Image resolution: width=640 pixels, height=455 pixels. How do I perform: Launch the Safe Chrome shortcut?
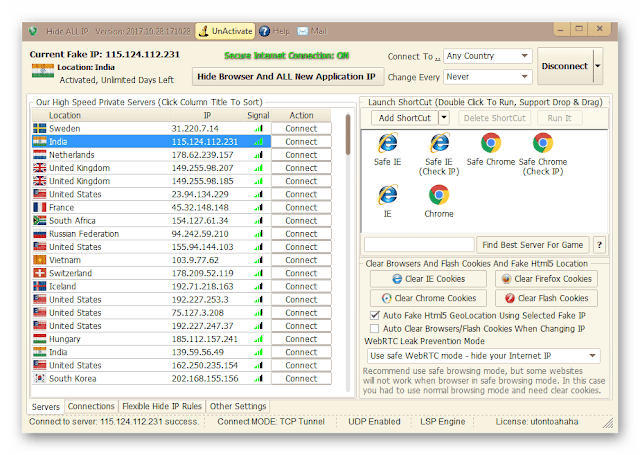click(491, 149)
